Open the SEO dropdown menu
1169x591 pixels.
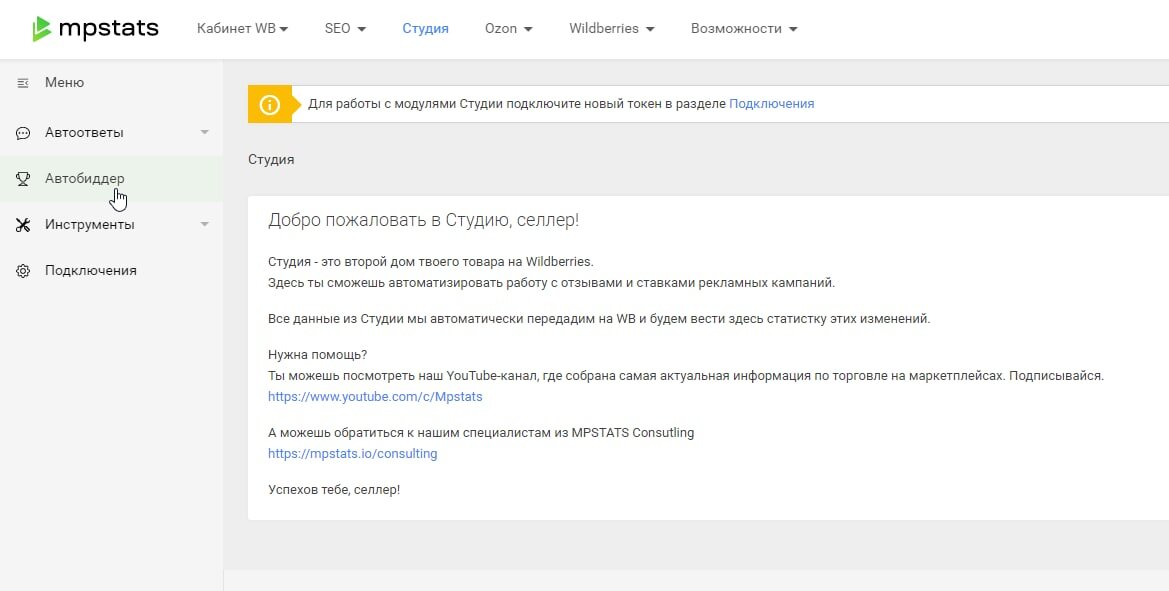[x=345, y=29]
